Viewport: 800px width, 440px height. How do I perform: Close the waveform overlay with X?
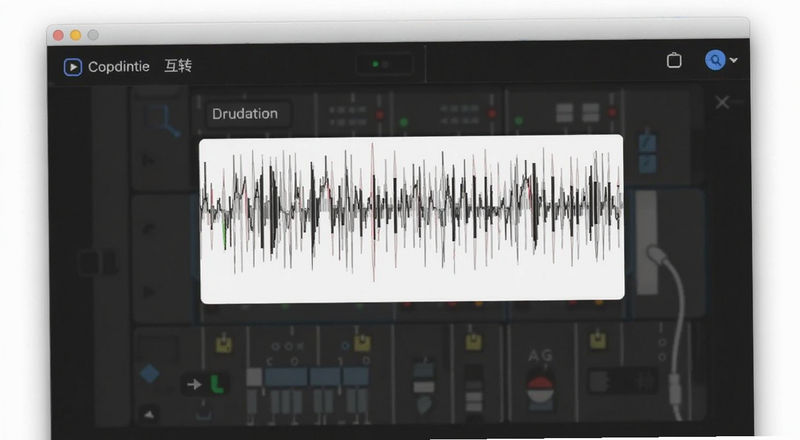tap(722, 103)
